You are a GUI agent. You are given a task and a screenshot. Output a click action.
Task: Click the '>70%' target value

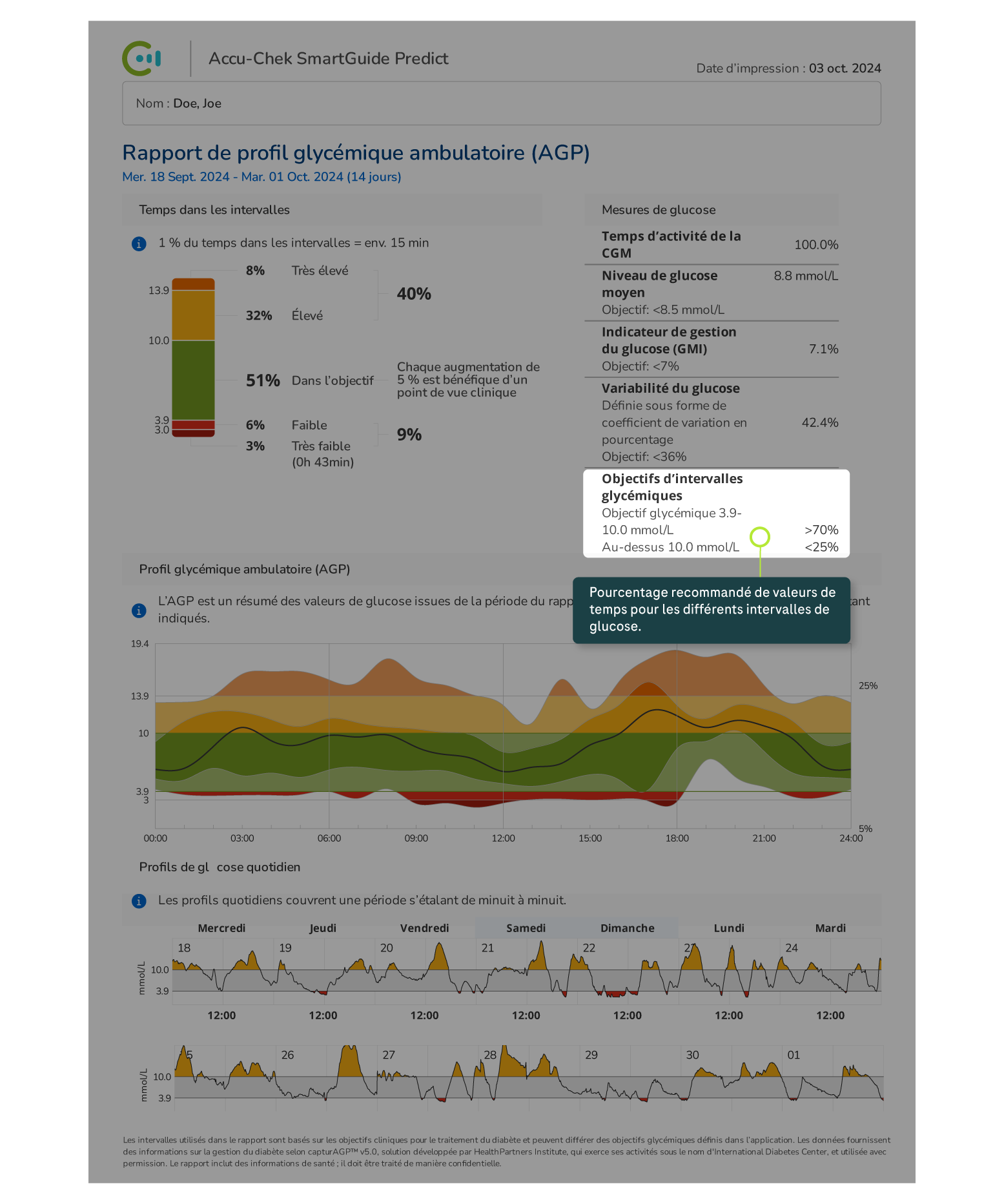coord(821,530)
